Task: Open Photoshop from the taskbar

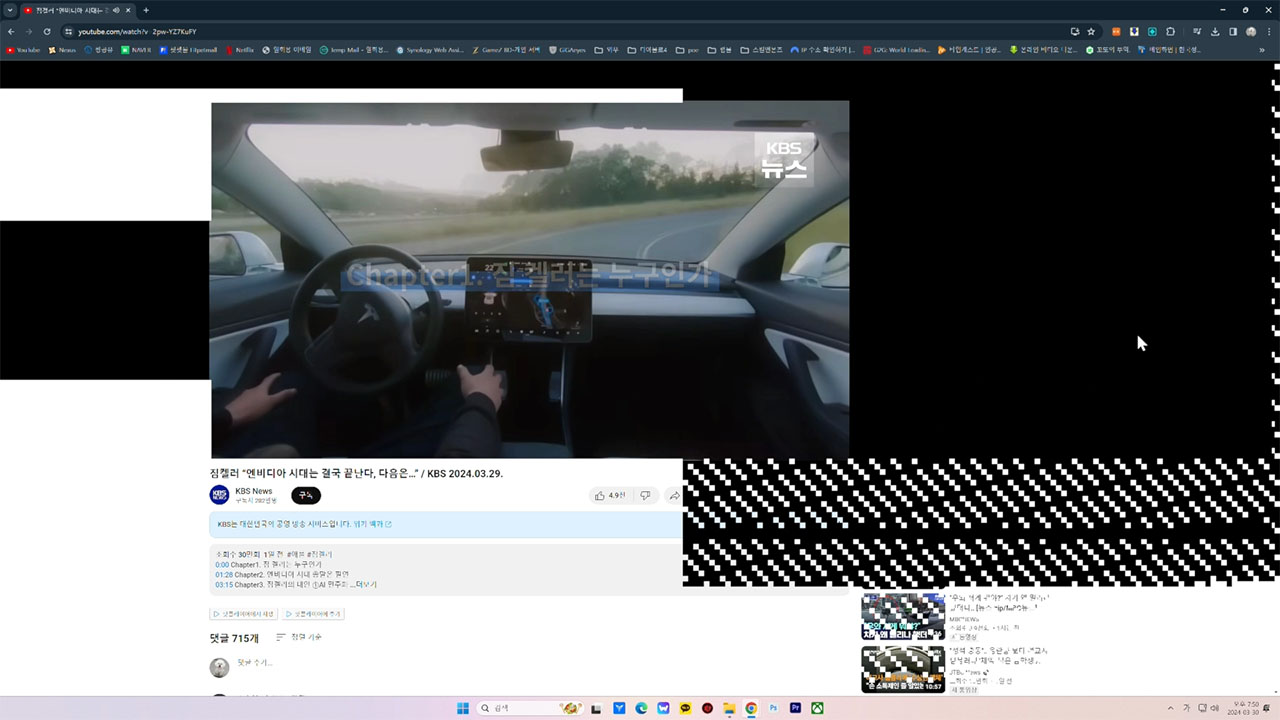Action: (x=773, y=708)
